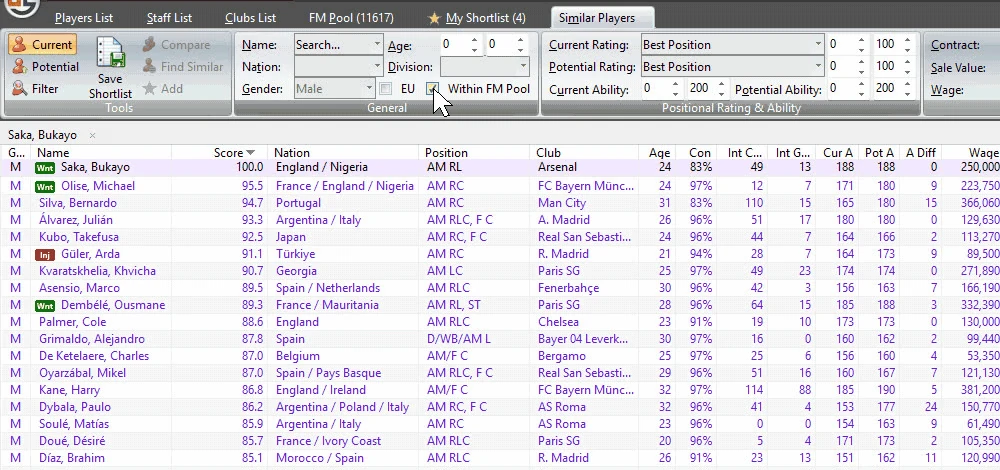Open the Name search dropdown
The image size is (1000, 470).
(377, 45)
